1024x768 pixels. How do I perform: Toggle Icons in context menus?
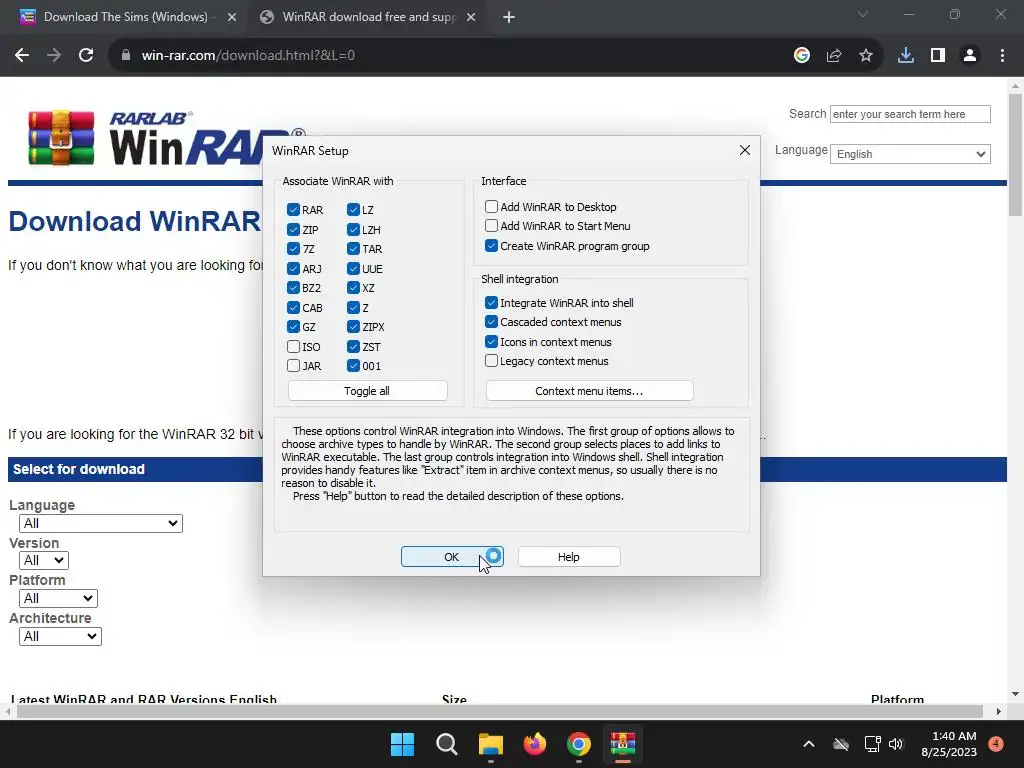click(x=491, y=342)
